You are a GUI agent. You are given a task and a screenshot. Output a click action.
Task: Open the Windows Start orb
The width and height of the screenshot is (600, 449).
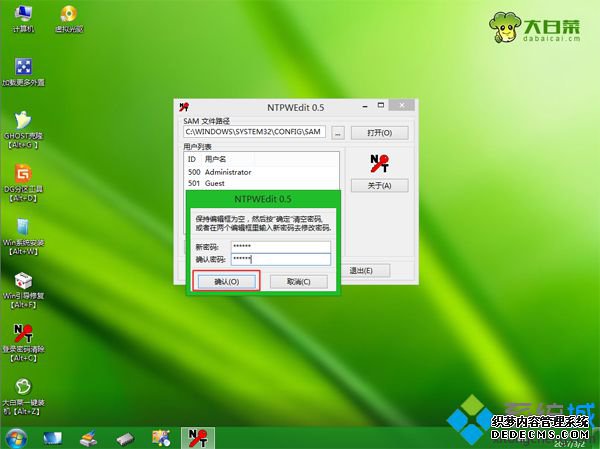click(16, 439)
